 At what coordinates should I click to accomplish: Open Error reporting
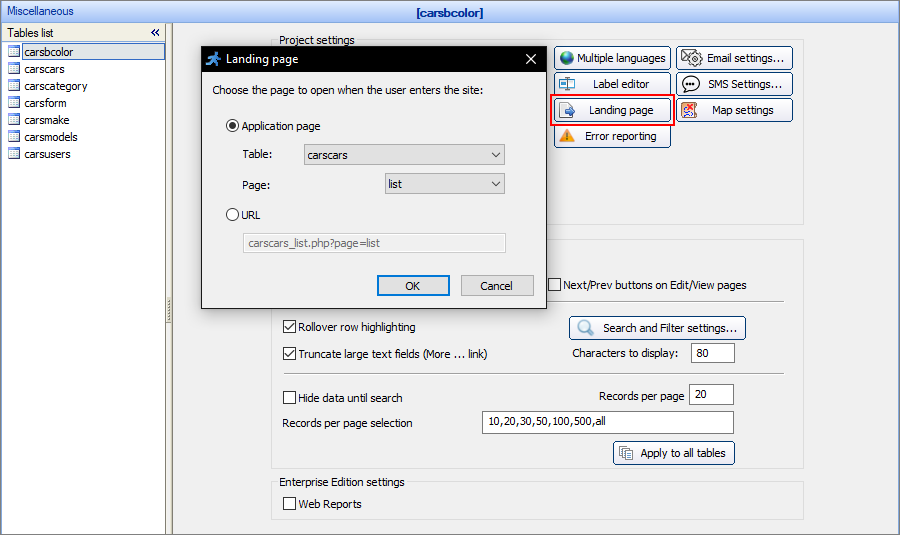(612, 136)
